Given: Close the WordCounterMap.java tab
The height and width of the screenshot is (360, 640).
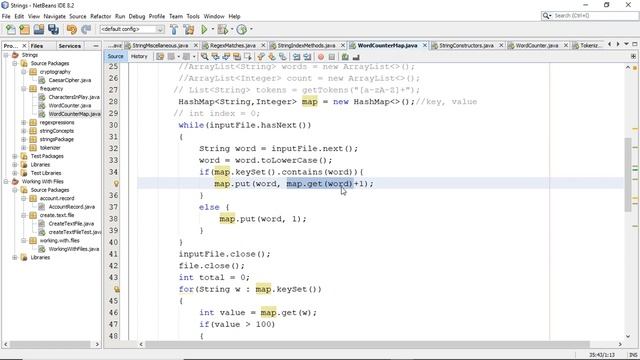Looking at the screenshot, I should 424,45.
